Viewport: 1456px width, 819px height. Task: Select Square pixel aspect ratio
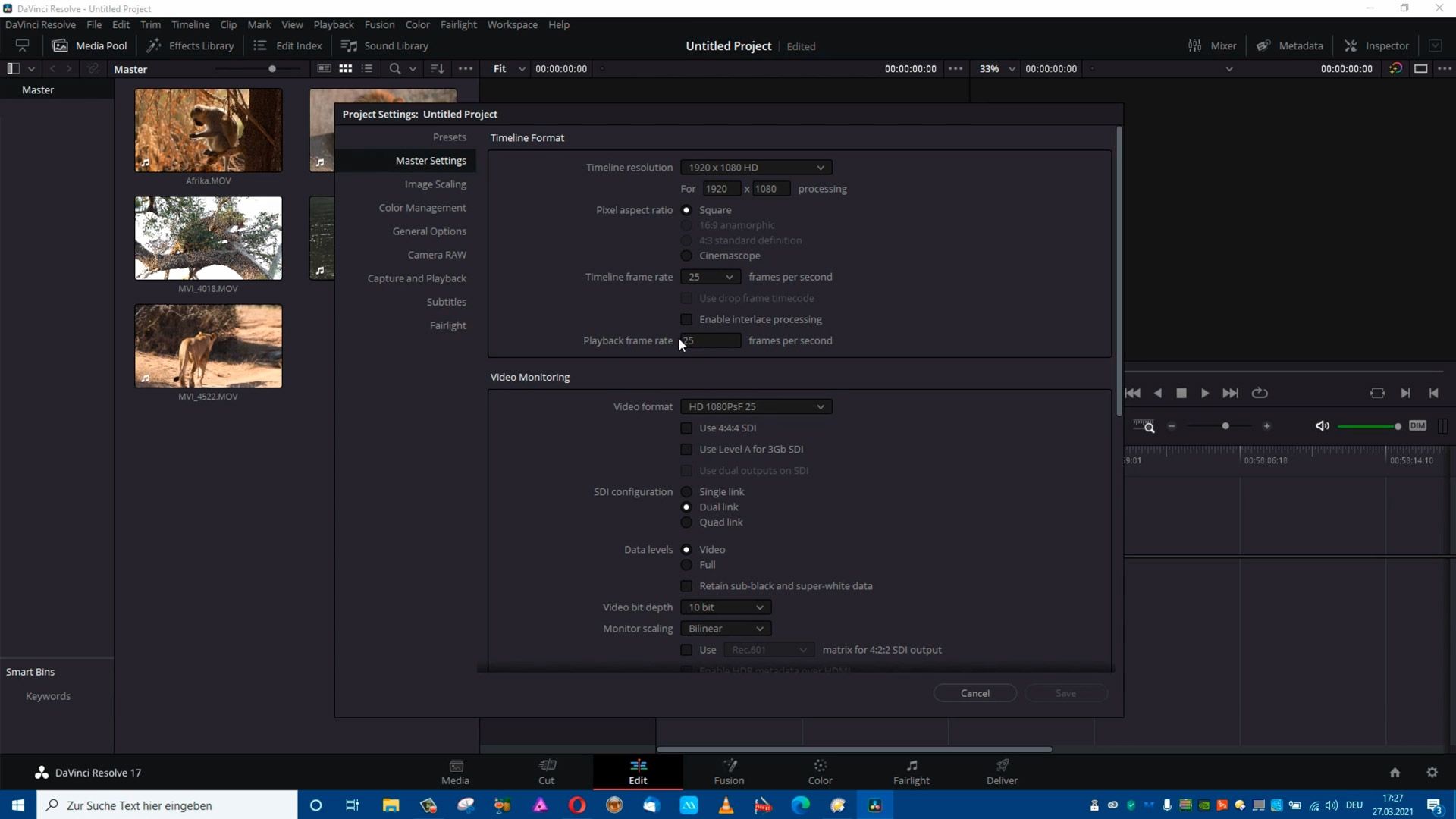click(686, 210)
